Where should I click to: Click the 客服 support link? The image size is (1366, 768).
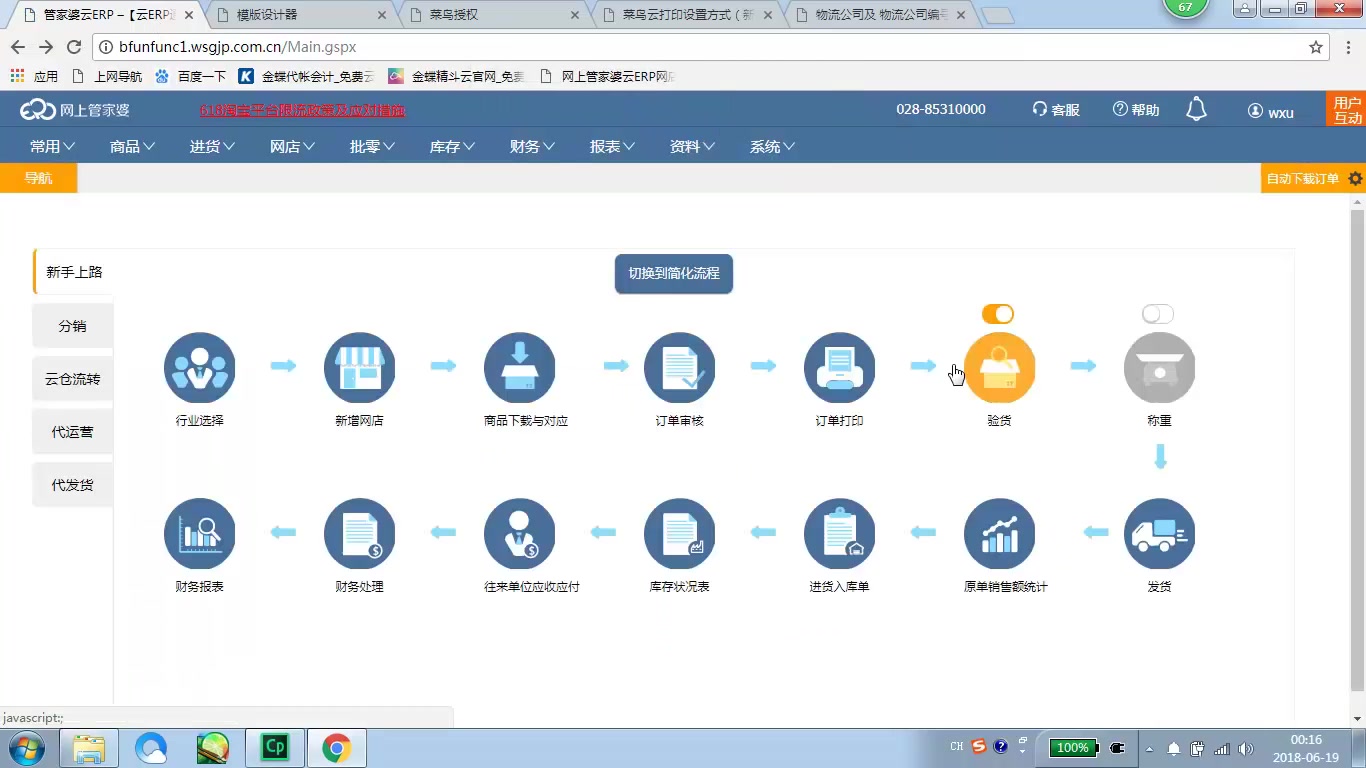1056,110
